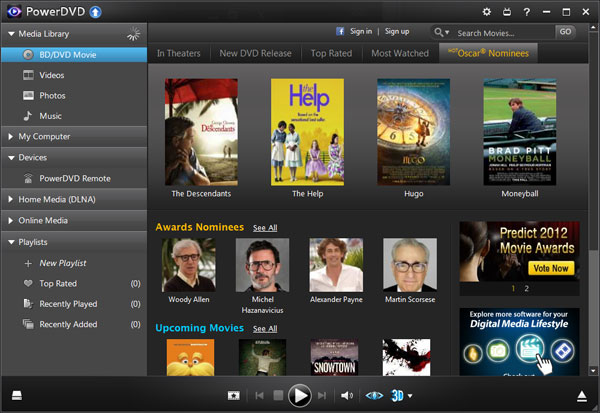The width and height of the screenshot is (600, 413).
Task: Switch to the Top Rated tab
Action: 331,53
